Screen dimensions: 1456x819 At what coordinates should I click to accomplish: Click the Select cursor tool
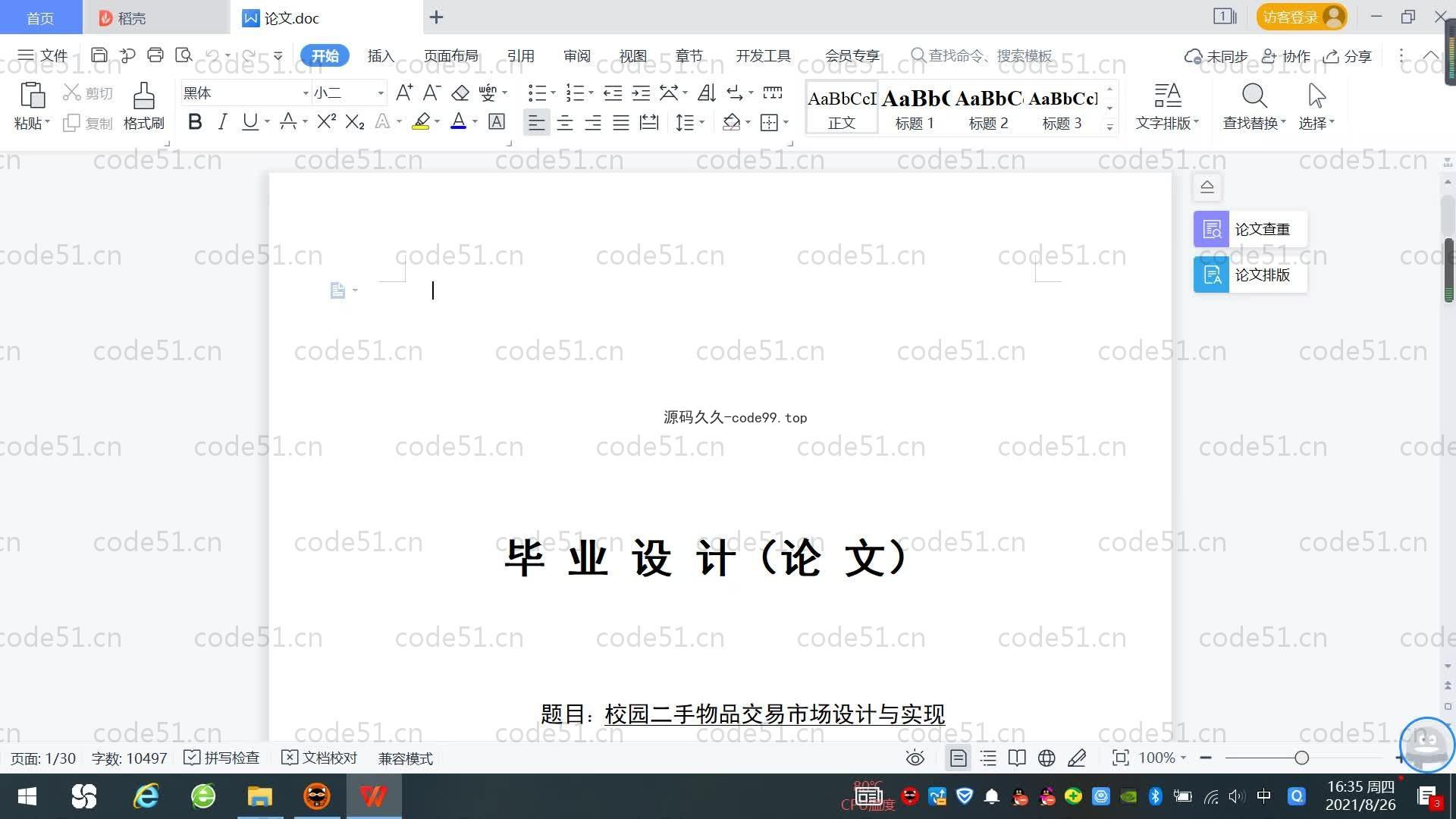[x=1316, y=106]
